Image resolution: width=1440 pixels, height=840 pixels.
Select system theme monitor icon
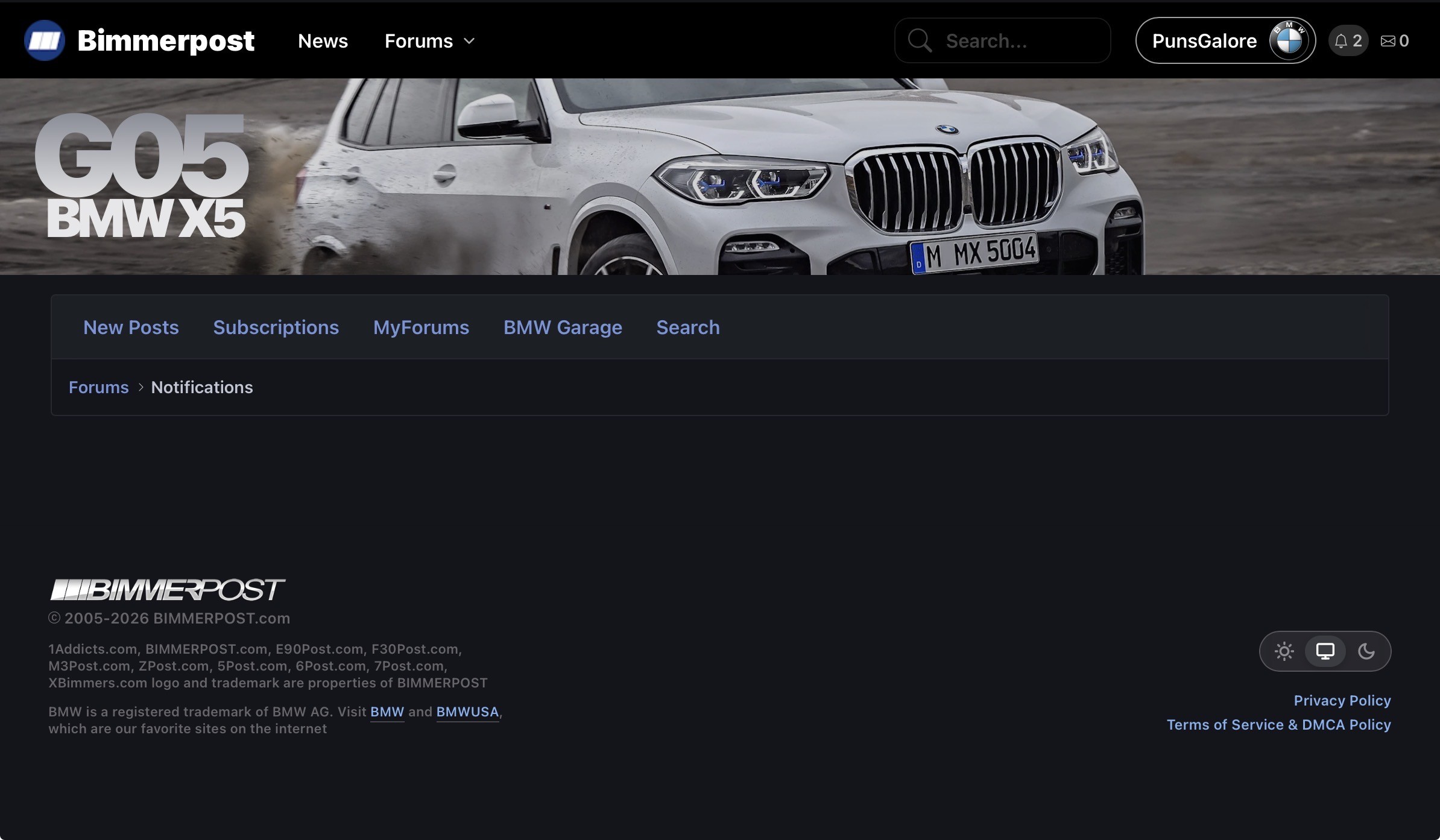pos(1325,651)
